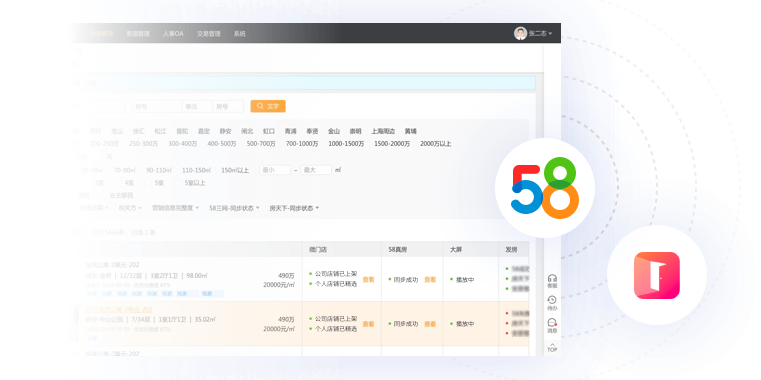The image size is (761, 380).
Task: Open the 人事OA menu
Action: 173,34
